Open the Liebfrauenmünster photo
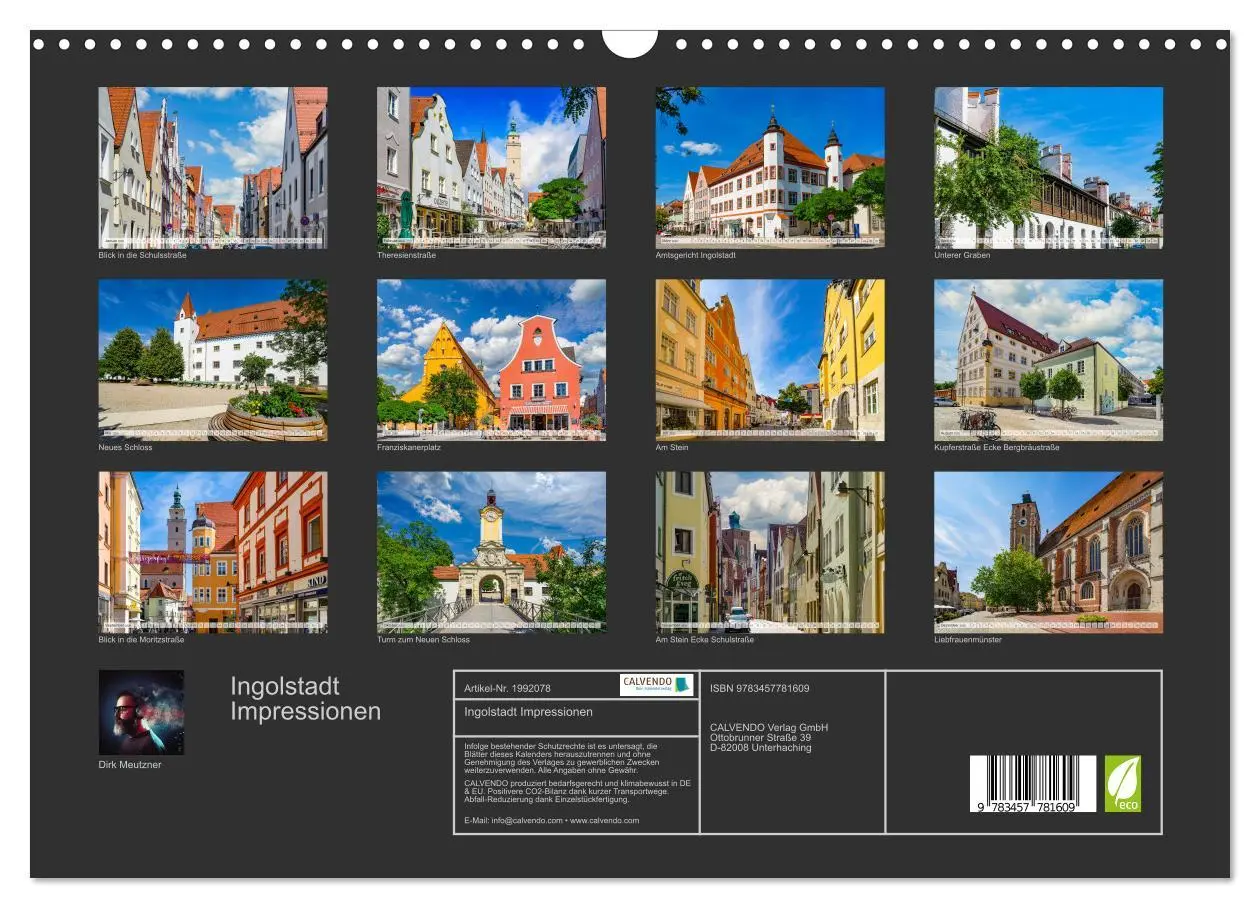Image resolution: width=1260 pixels, height=908 pixels. (1049, 552)
